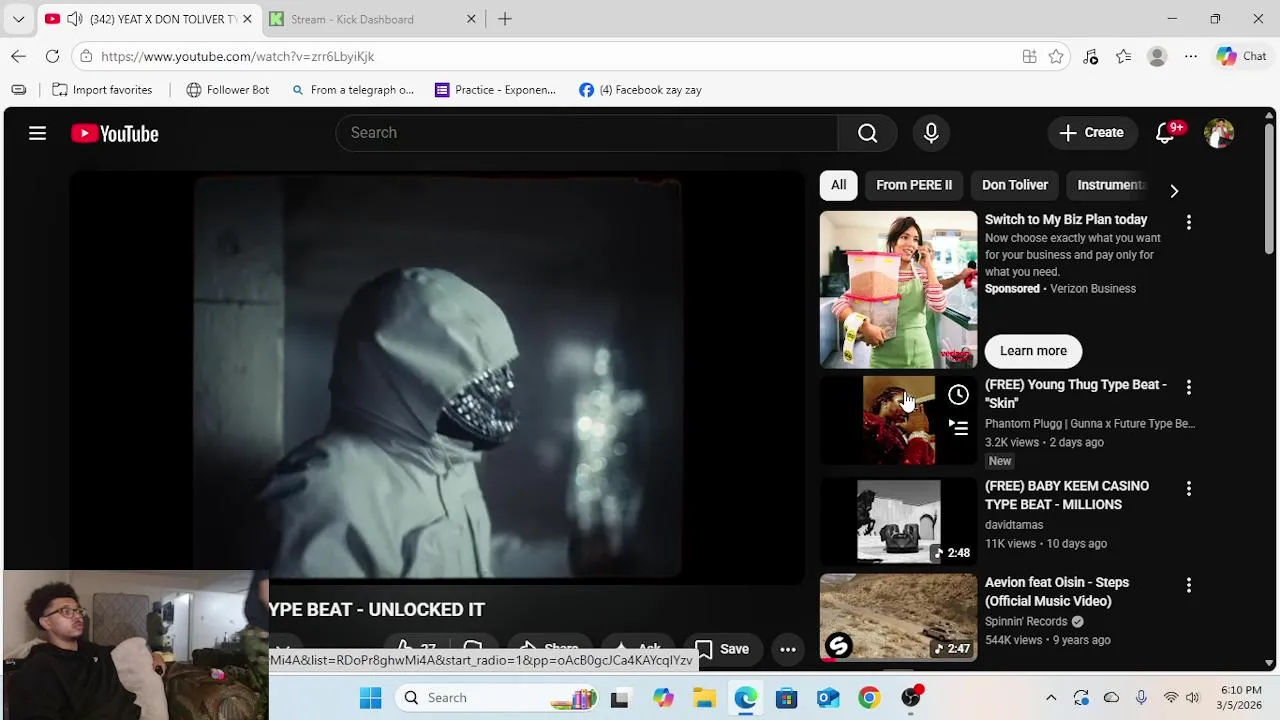1280x720 pixels.
Task: Open more actions ellipsis under video
Action: pos(788,649)
